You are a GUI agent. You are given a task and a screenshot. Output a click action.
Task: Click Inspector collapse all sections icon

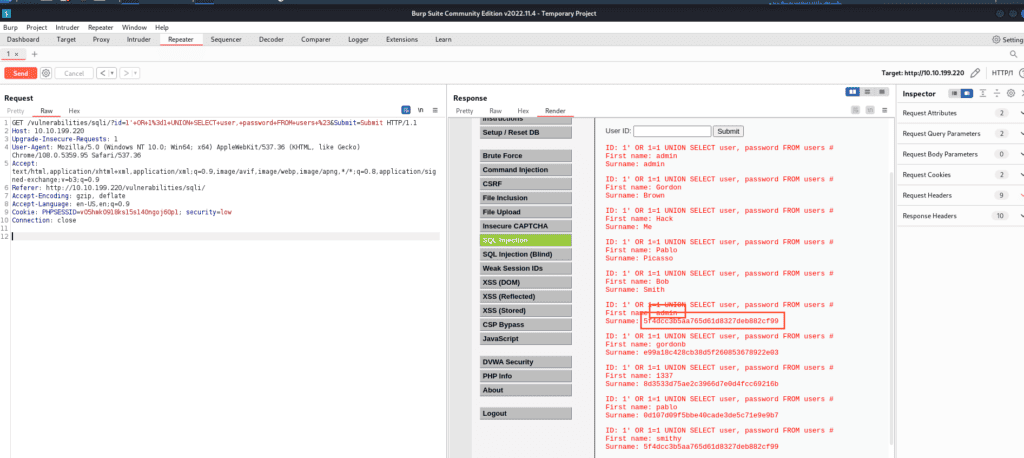tap(997, 93)
